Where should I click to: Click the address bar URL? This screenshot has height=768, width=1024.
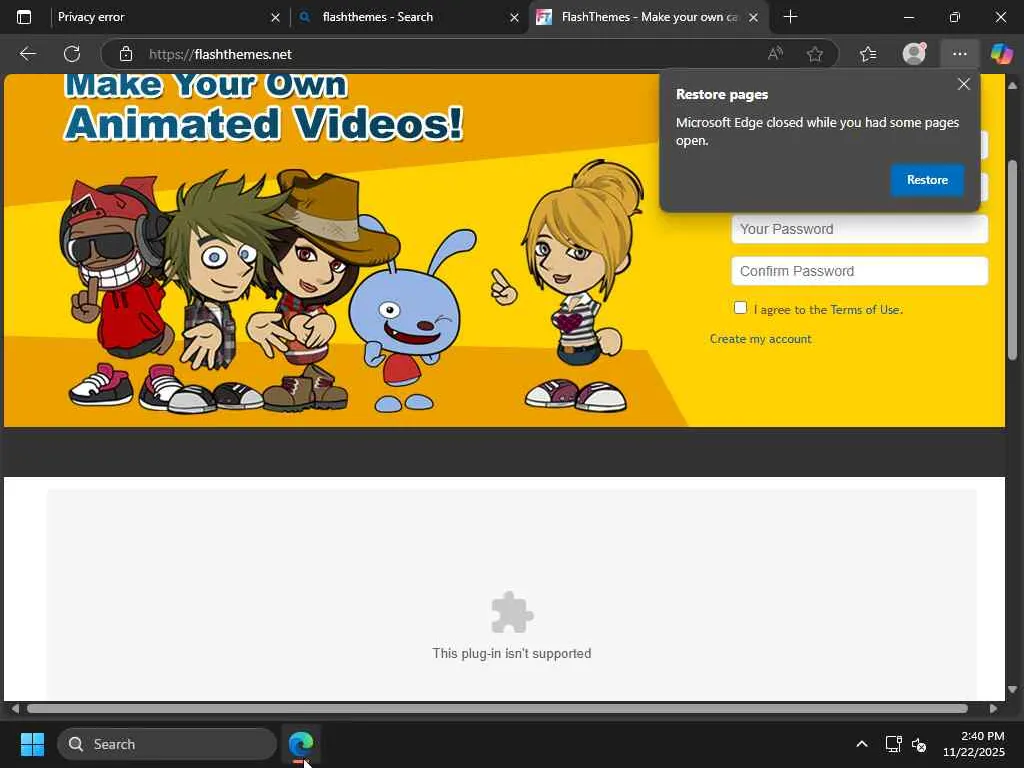[220, 54]
